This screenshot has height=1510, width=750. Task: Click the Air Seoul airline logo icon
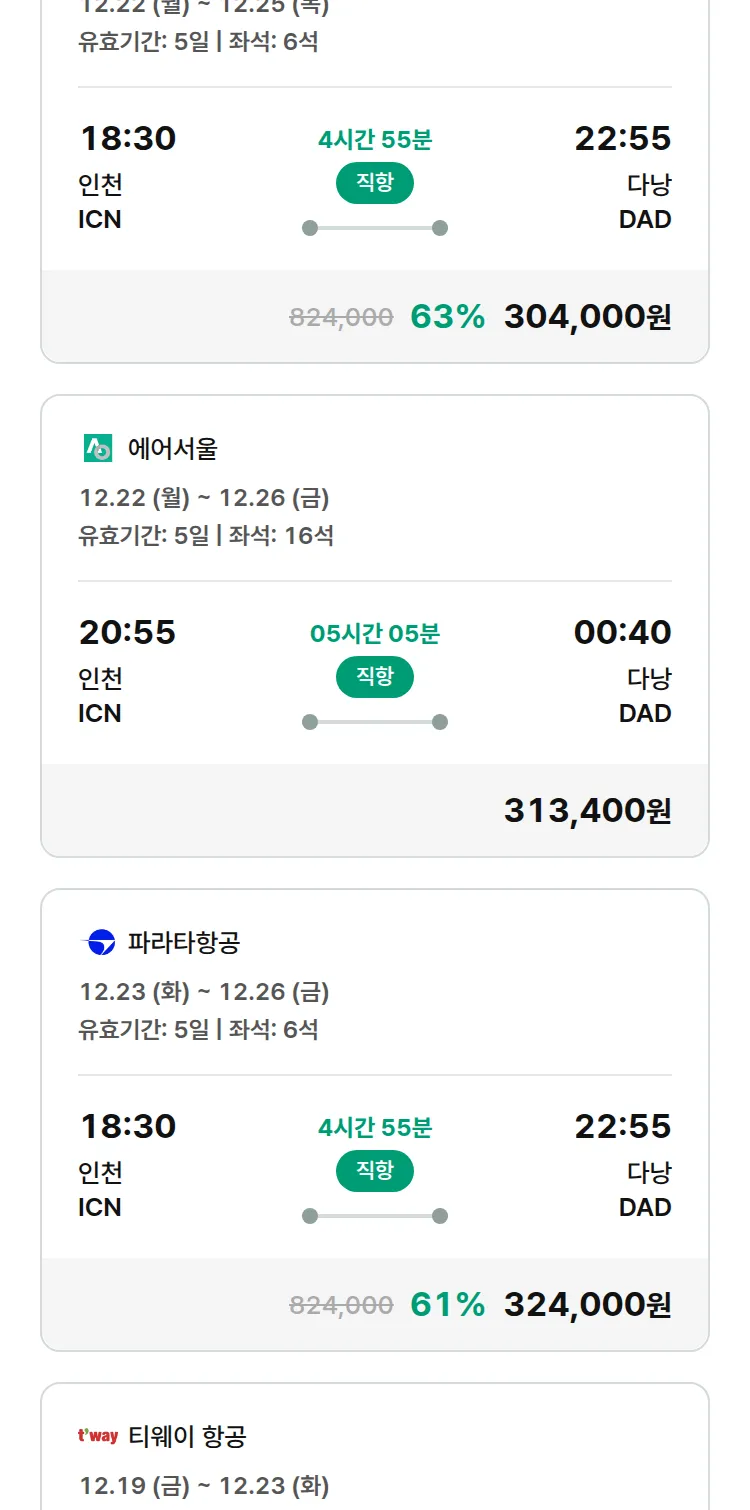[x=98, y=449]
